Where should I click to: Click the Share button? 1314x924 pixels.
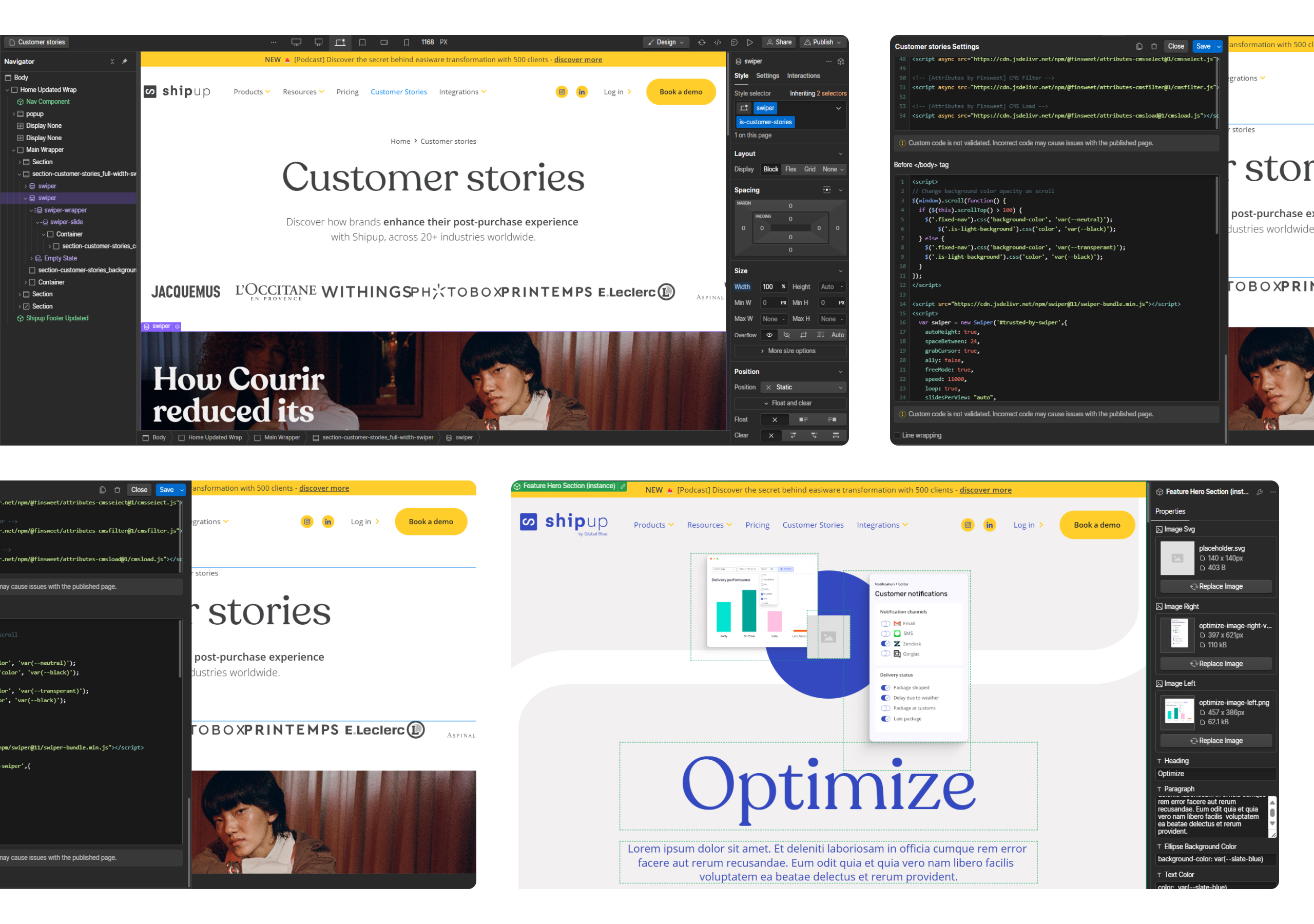coord(778,43)
